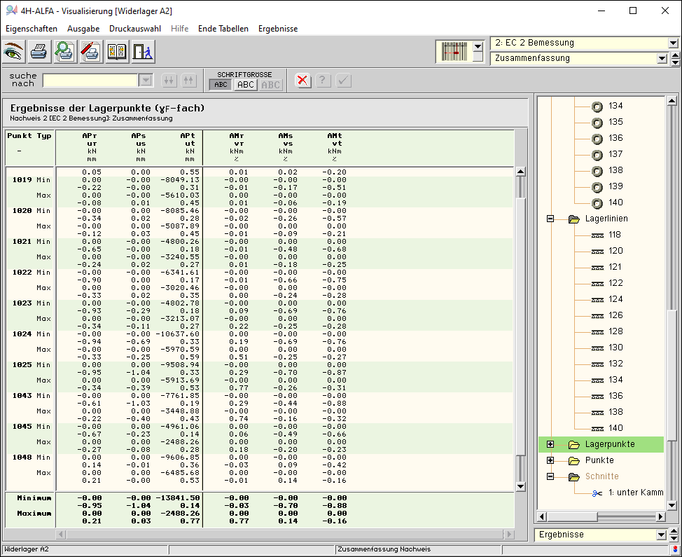This screenshot has width=682, height=557.
Task: Open print preview with magnifier icon
Action: 64,51
